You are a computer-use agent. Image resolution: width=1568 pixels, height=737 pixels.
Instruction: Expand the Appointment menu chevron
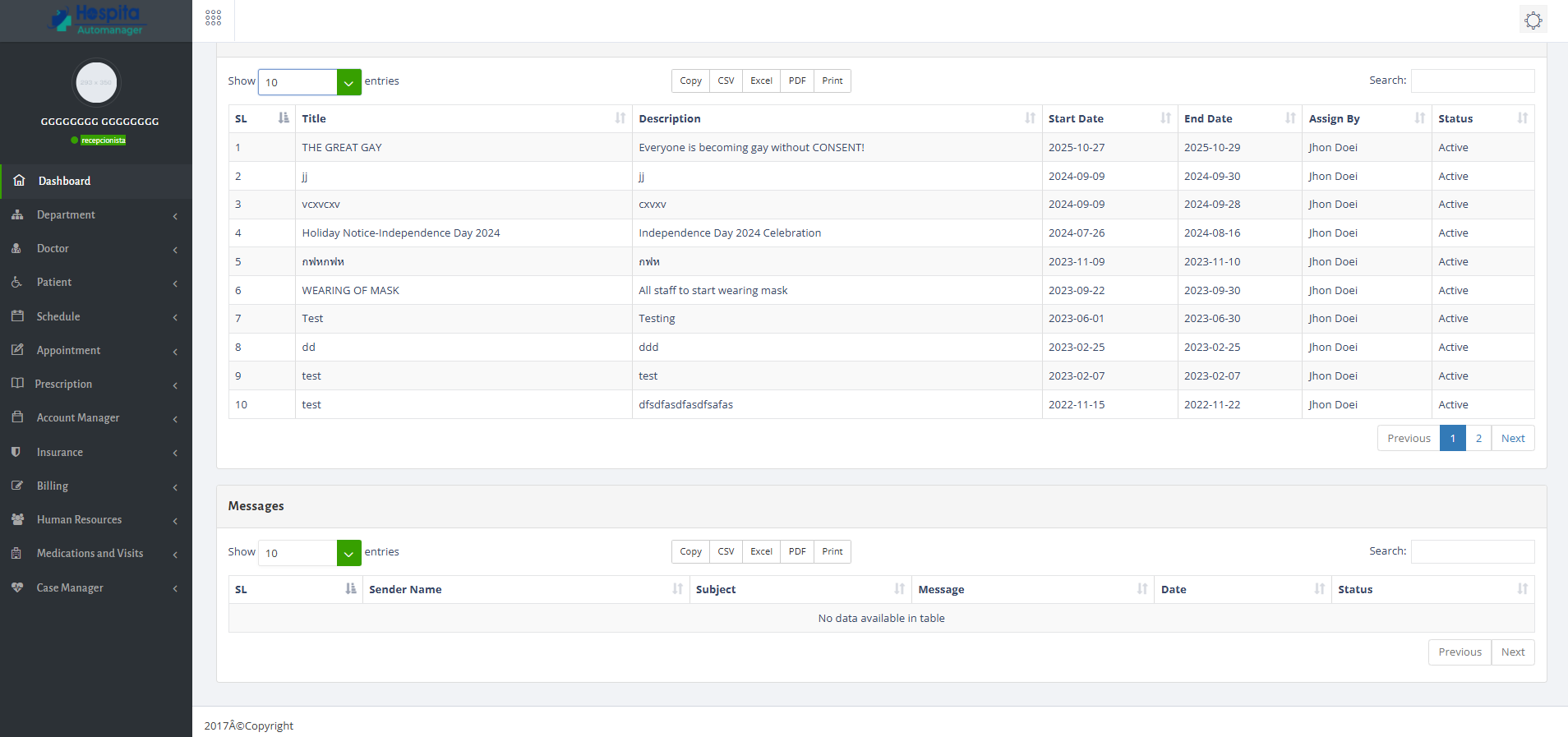click(x=175, y=352)
